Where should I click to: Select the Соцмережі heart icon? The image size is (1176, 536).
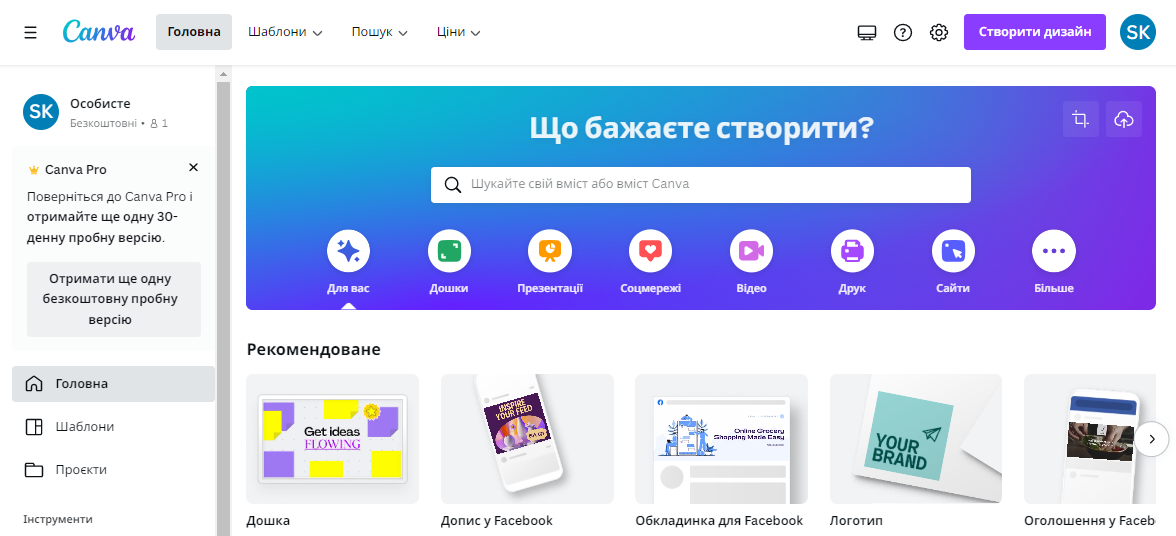[650, 250]
